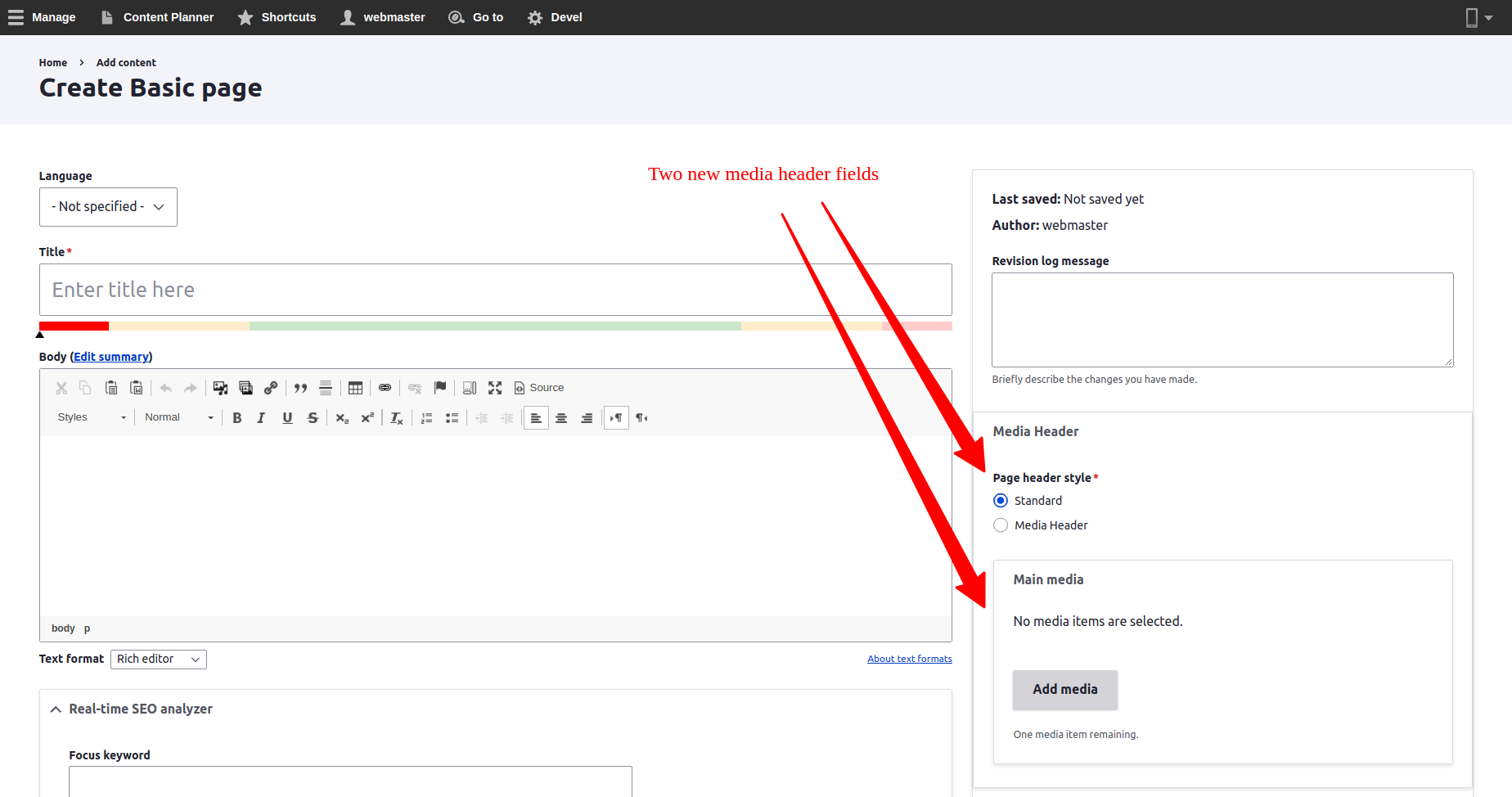
Task: Open the Content Planner menu item
Action: [157, 17]
